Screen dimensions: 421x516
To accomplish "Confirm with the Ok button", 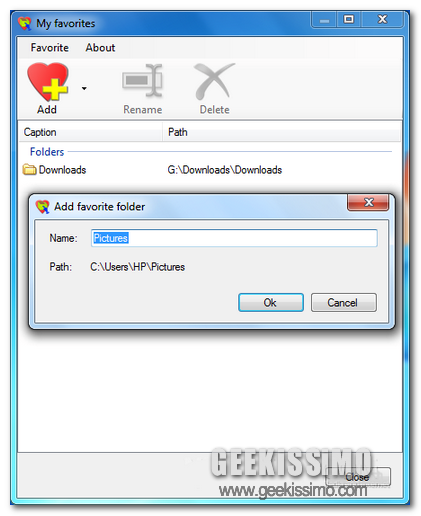I will [271, 303].
